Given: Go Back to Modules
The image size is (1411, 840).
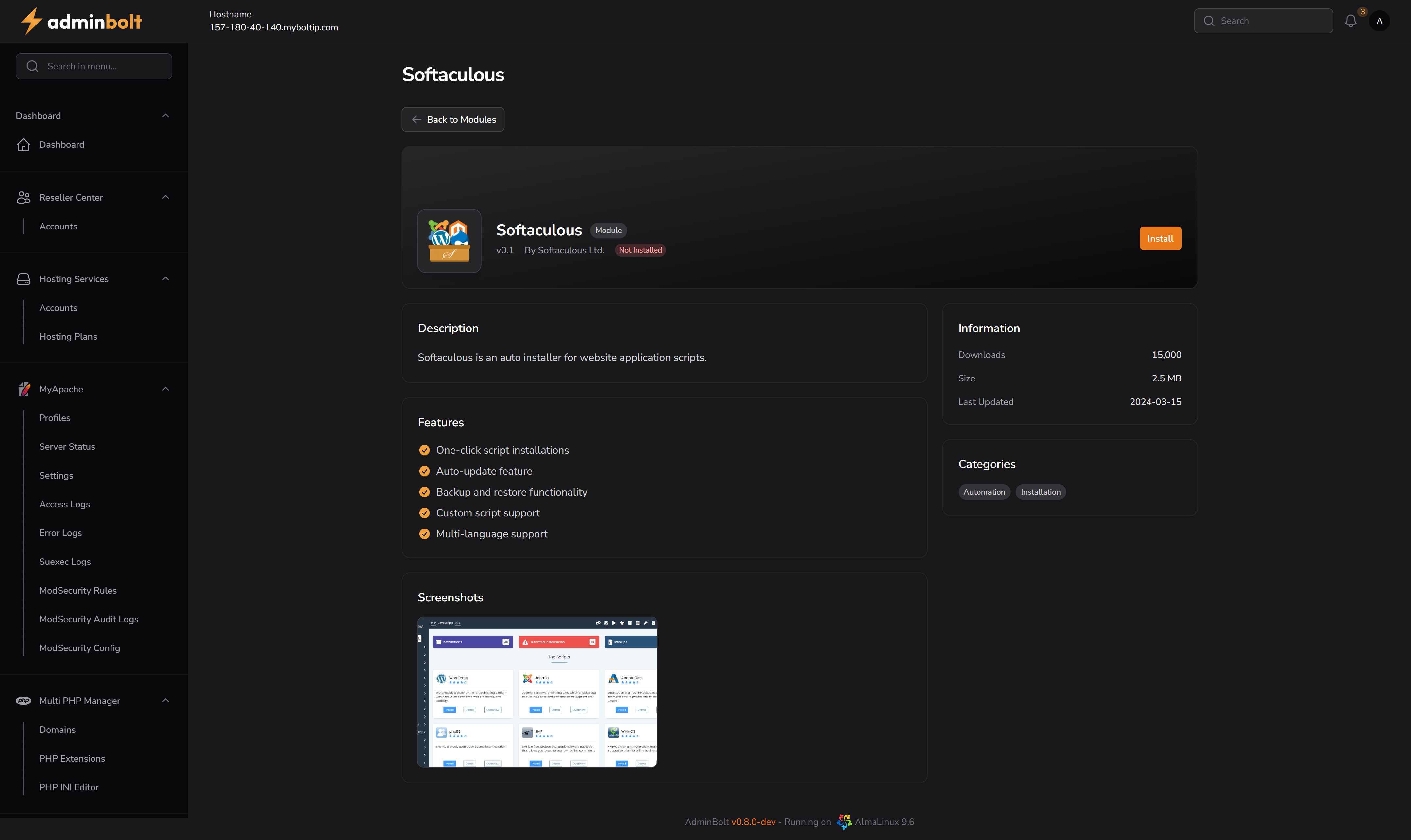Looking at the screenshot, I should tap(453, 119).
